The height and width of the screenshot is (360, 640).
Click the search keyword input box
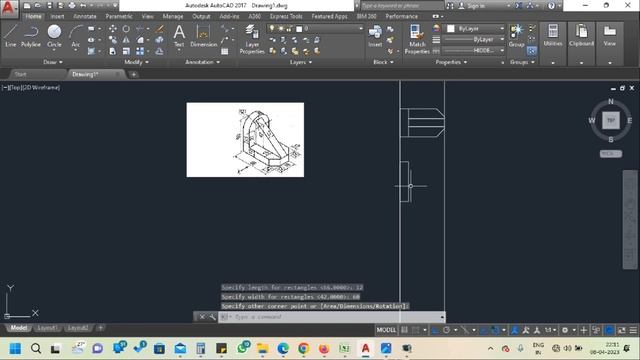point(402,6)
